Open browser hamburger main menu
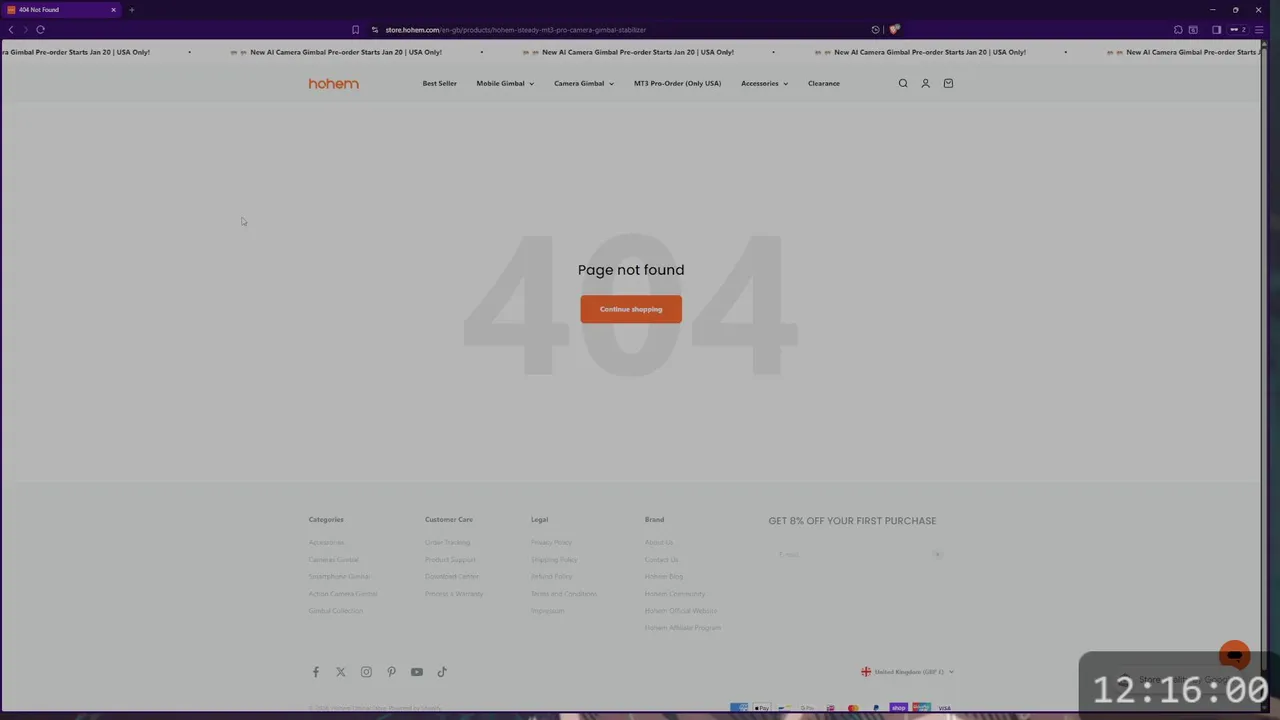This screenshot has width=1280, height=720. point(1259,30)
